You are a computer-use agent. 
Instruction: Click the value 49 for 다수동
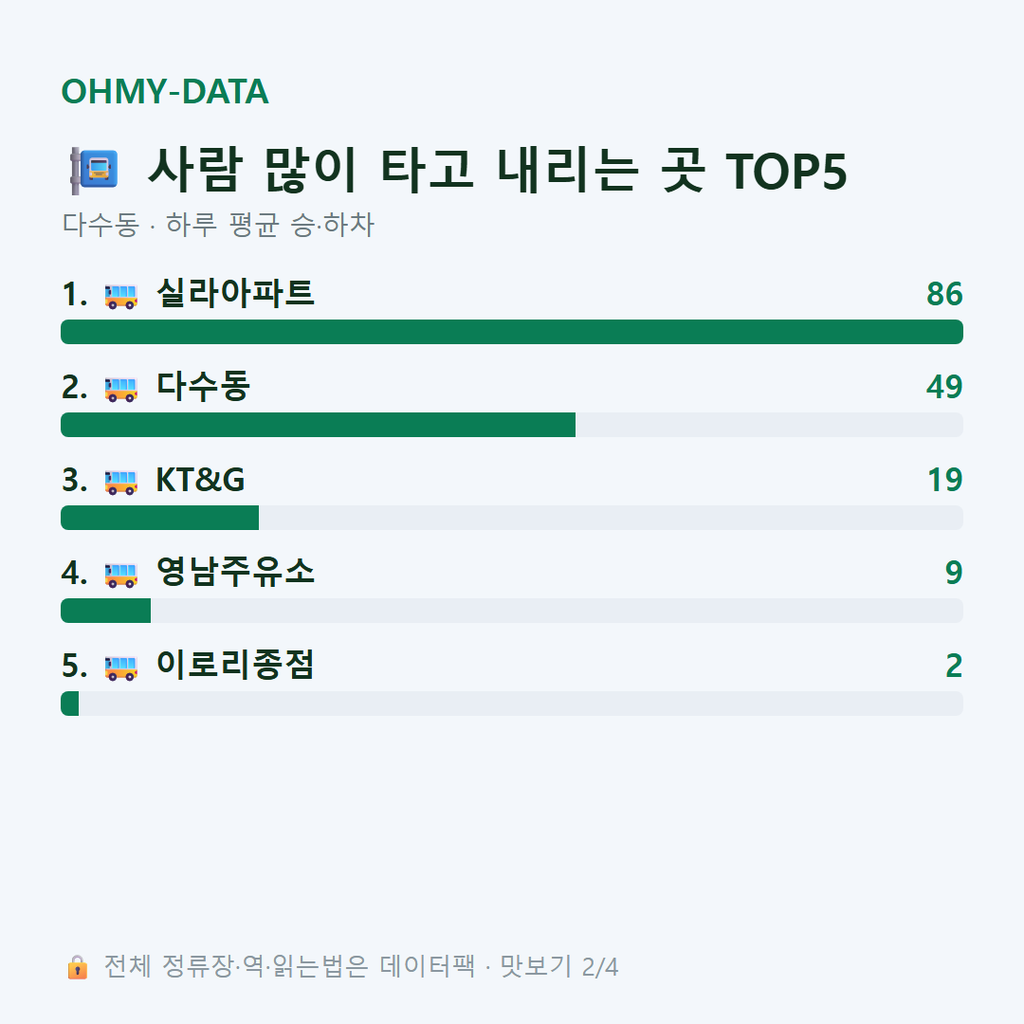pyautogui.click(x=944, y=387)
